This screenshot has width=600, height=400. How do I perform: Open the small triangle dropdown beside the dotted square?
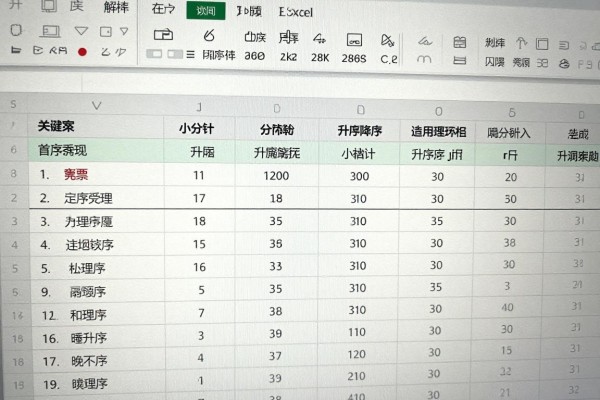click(x=124, y=31)
